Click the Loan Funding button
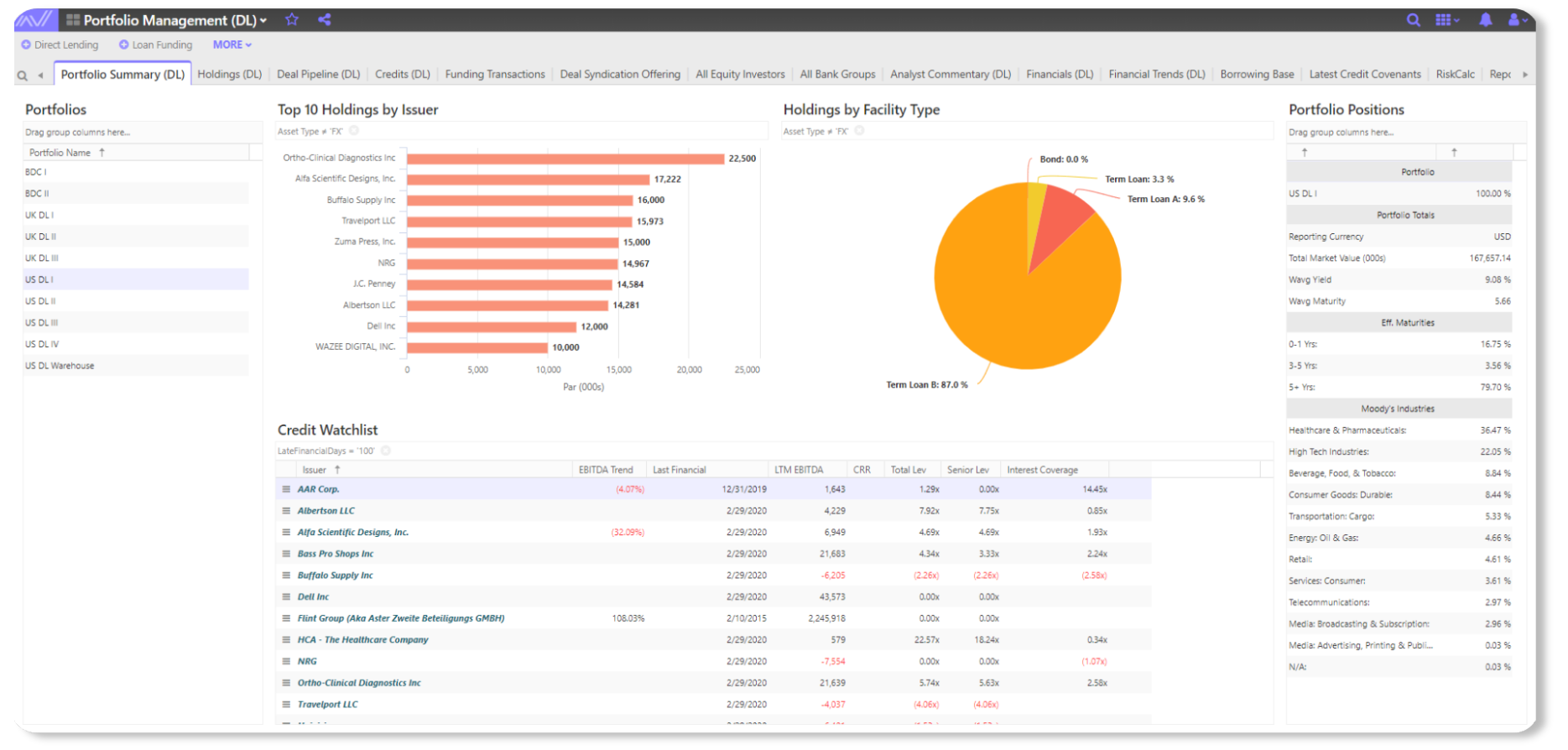Viewport: 1568px width, 750px height. coord(155,44)
